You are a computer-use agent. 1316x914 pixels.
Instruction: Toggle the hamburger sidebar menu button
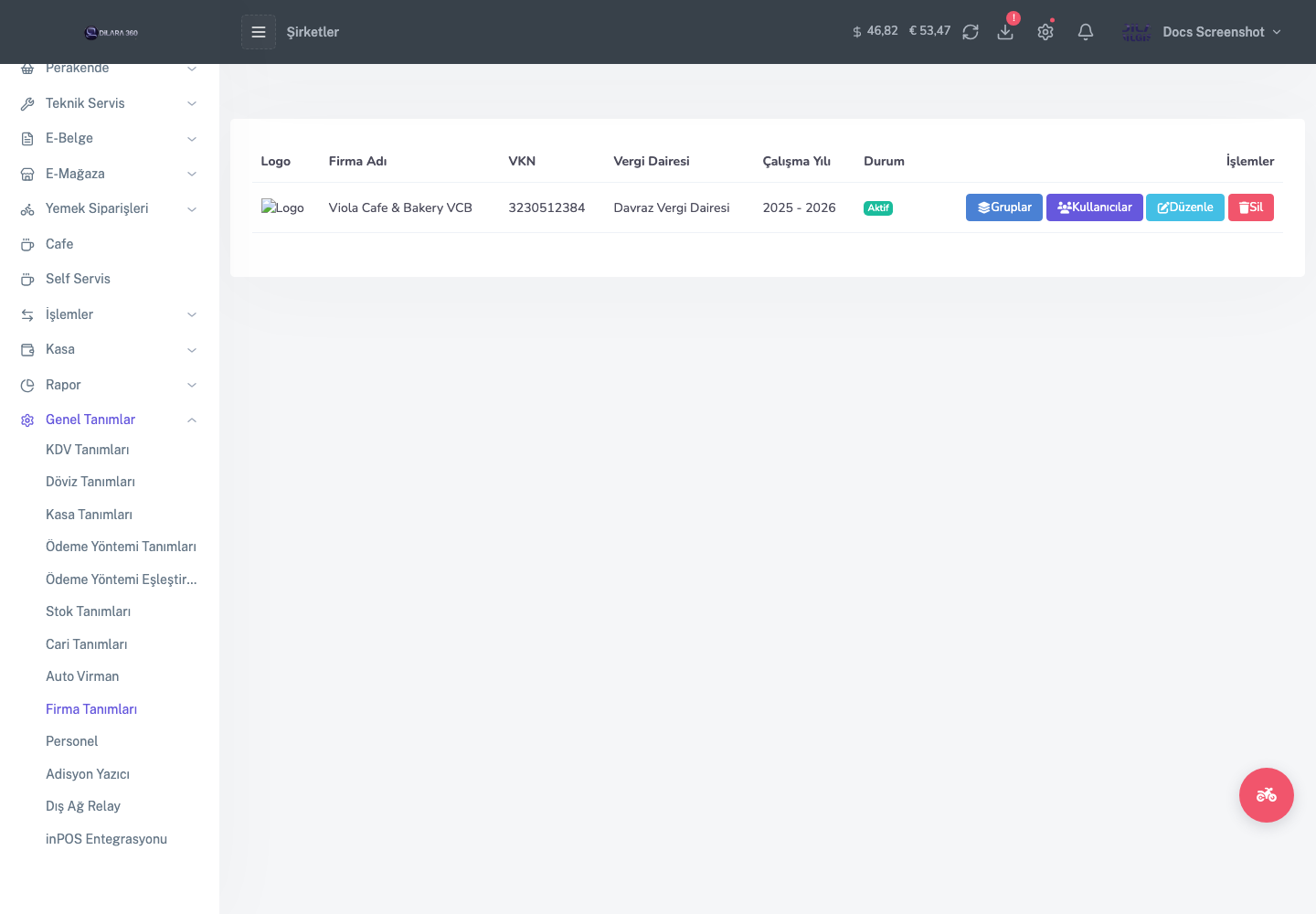[x=259, y=32]
